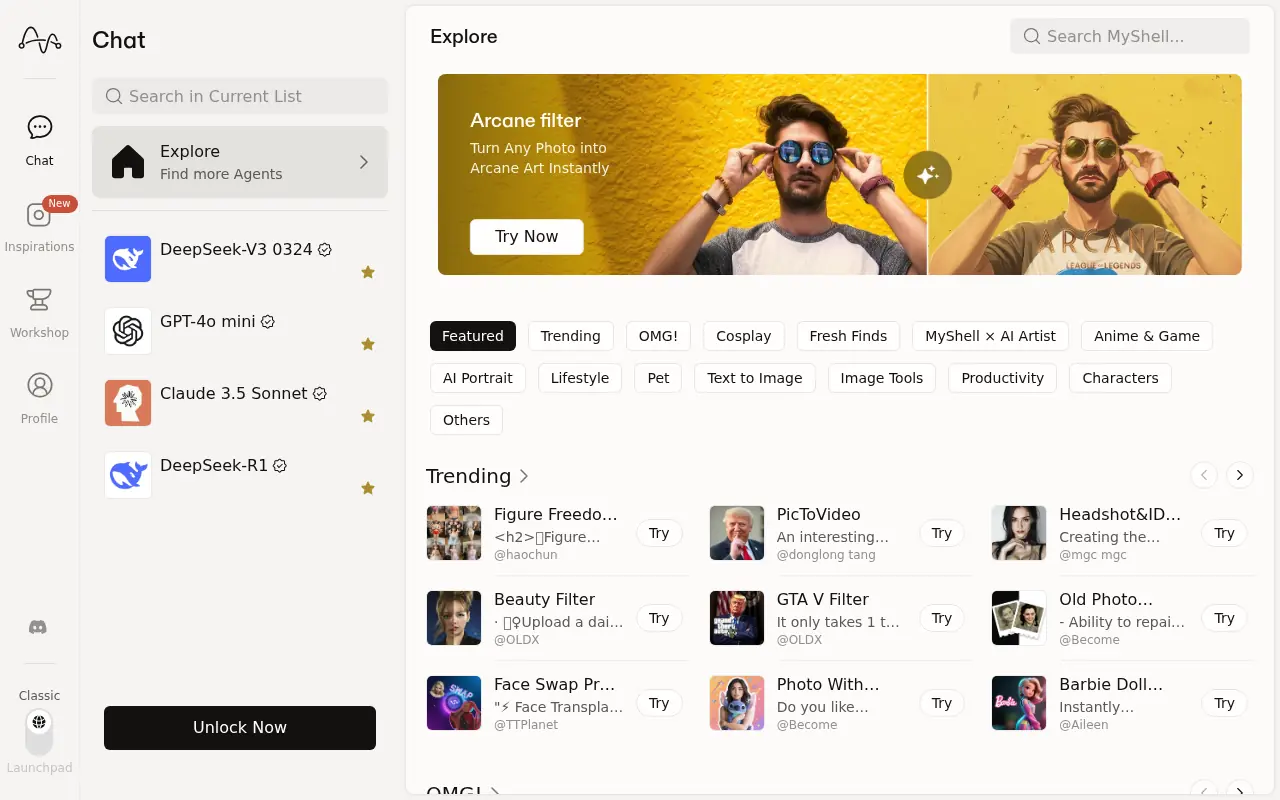The width and height of the screenshot is (1280, 800).
Task: Try the PicToVideo agent
Action: (x=942, y=533)
